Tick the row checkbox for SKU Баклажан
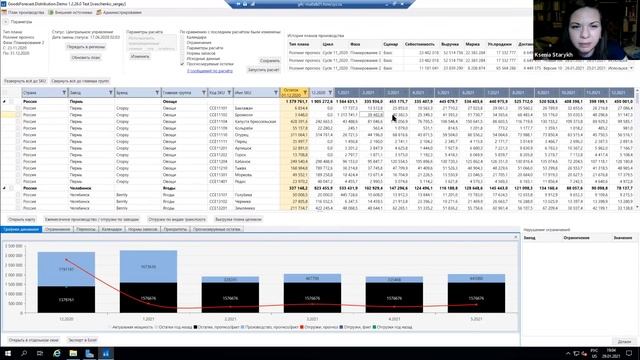 [x=18, y=108]
